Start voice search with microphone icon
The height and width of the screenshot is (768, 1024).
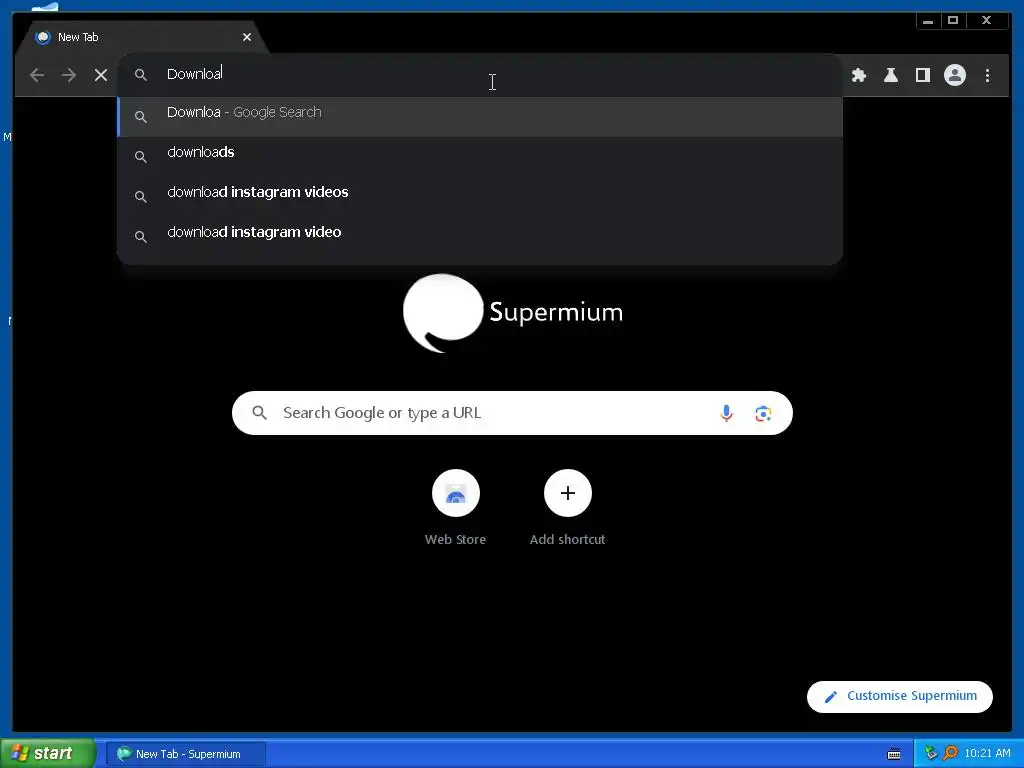tap(726, 413)
